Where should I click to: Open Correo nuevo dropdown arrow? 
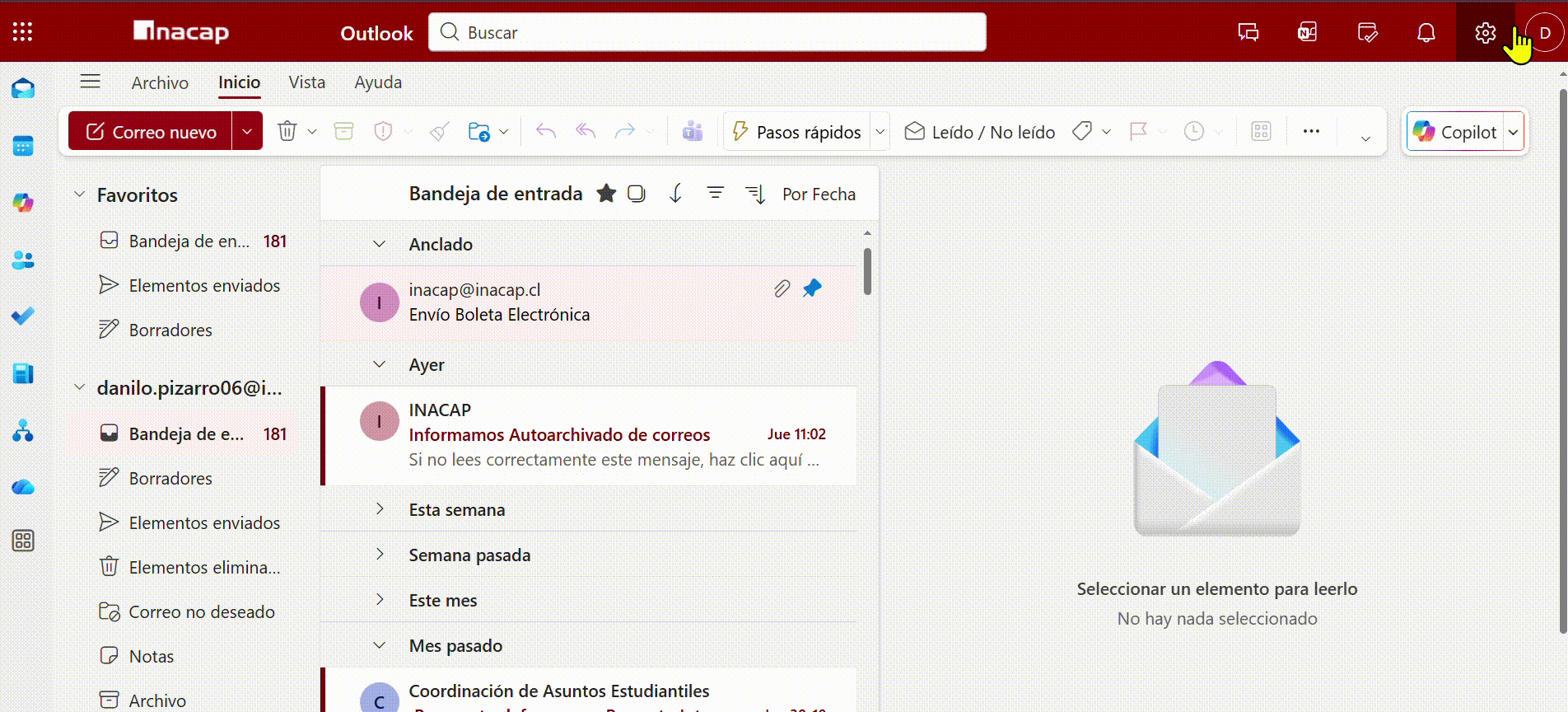[247, 132]
